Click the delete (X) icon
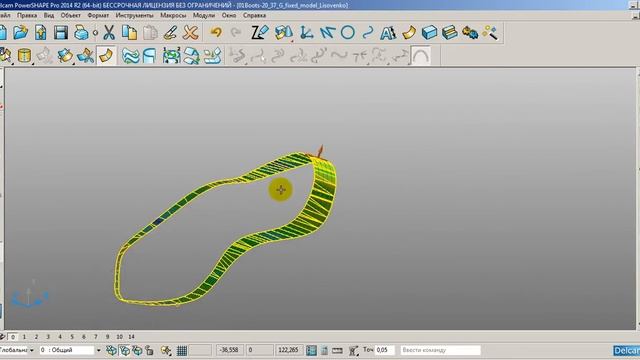This screenshot has height=360, width=640. pos(191,33)
